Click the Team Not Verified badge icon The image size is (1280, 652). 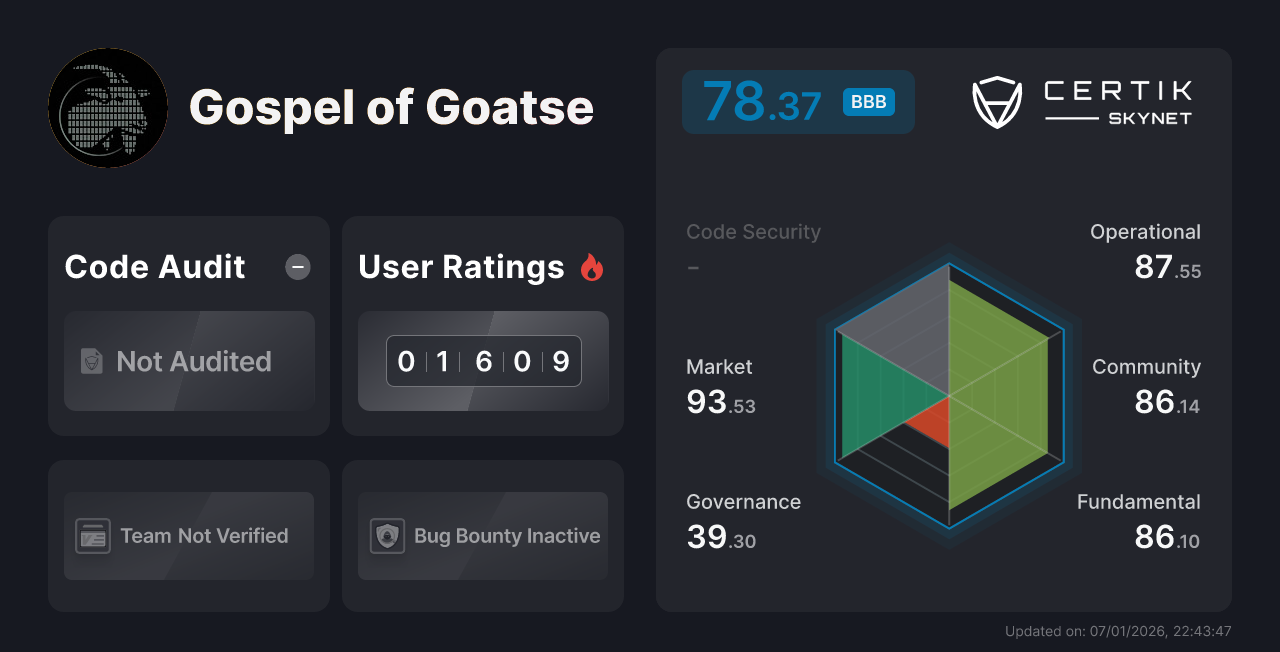[x=93, y=536]
